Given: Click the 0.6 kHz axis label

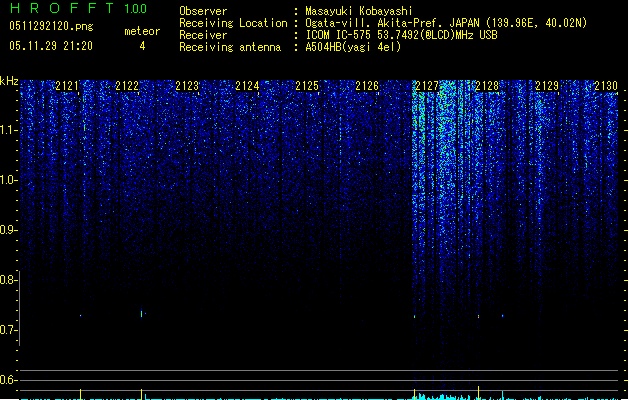Looking at the screenshot, I should point(8,380).
